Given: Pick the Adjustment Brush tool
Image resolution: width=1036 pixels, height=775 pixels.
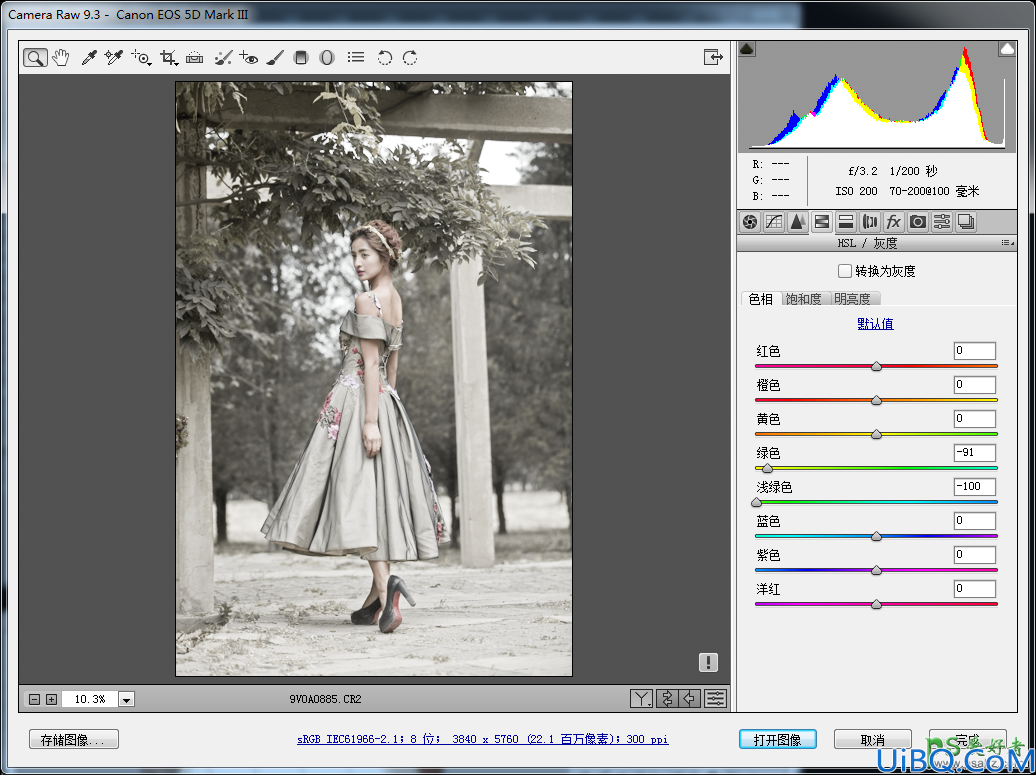Looking at the screenshot, I should click(274, 57).
